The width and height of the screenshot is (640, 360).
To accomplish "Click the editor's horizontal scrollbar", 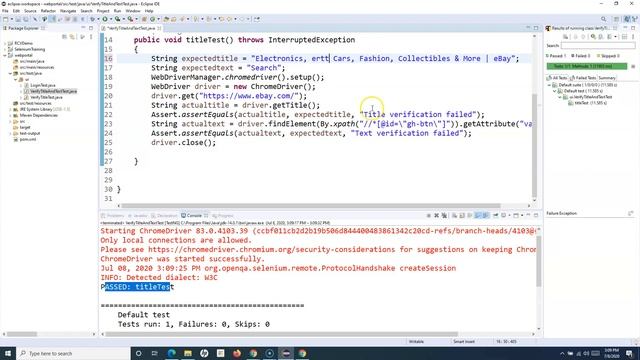I will click(311, 206).
